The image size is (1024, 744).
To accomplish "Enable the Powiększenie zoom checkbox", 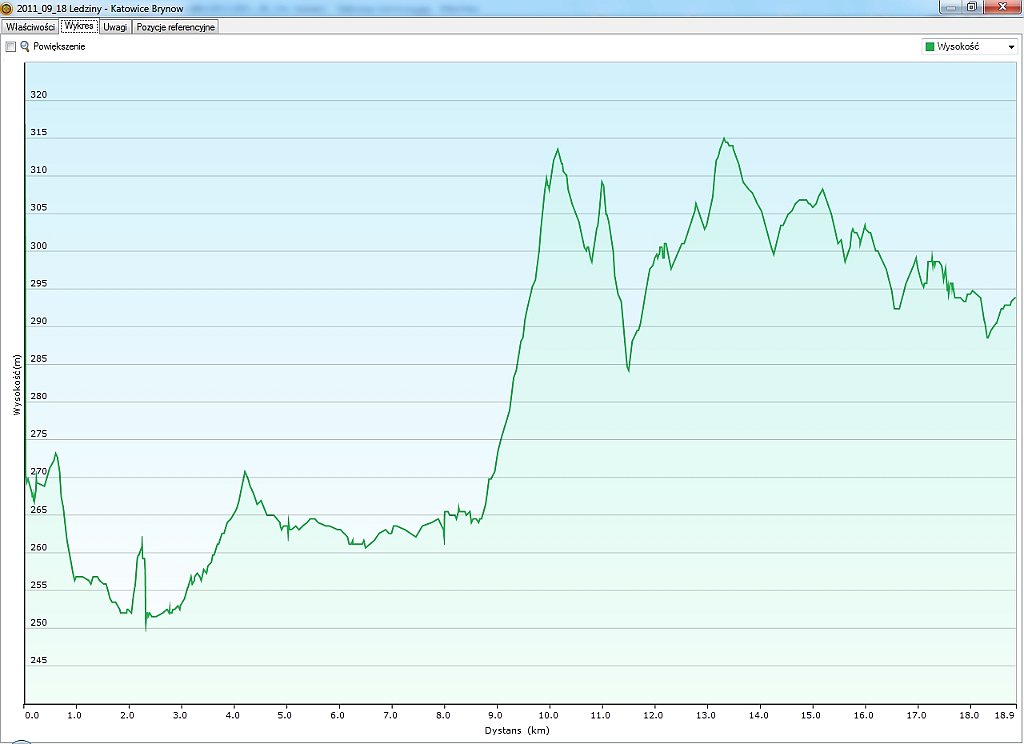I will [11, 47].
